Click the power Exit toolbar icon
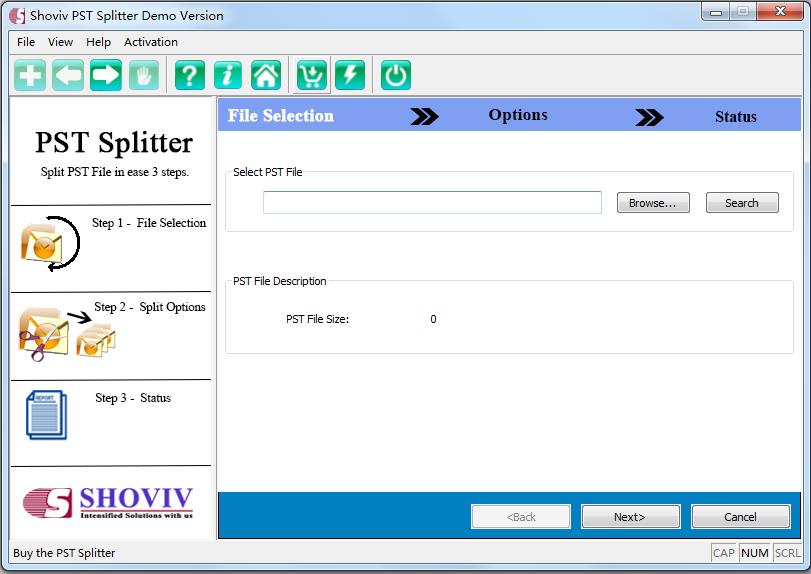 point(396,75)
